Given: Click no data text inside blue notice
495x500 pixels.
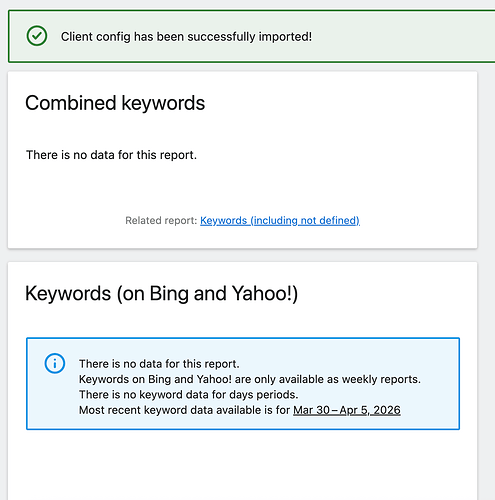Looking at the screenshot, I should (x=159, y=364).
